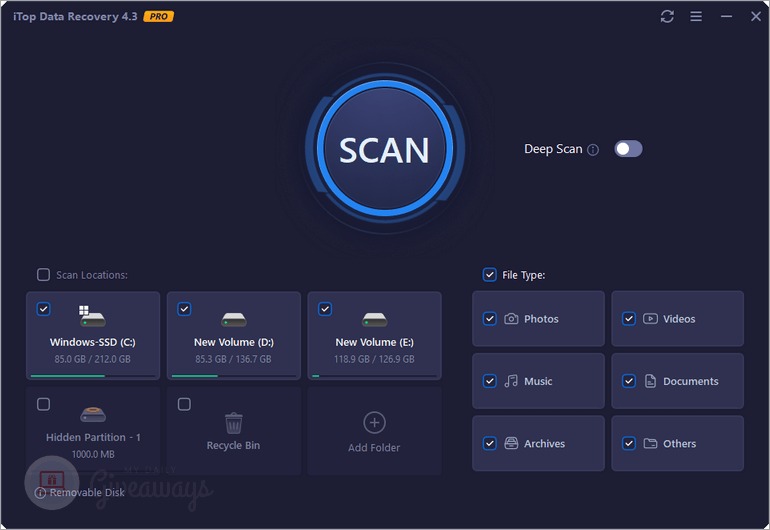Click the Others label
This screenshot has height=530, width=770.
tap(679, 444)
